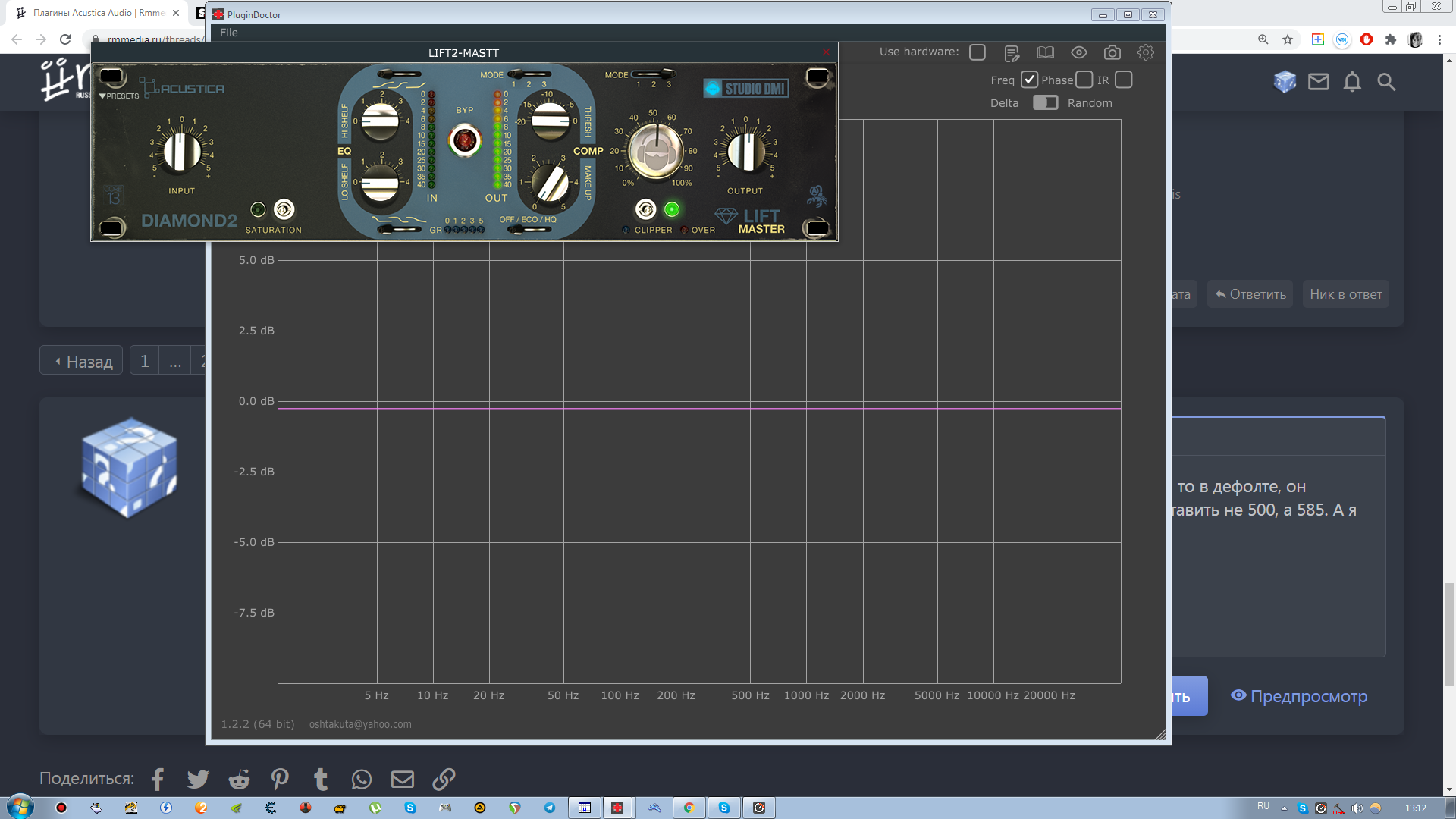Viewport: 1456px width, 819px height.
Task: Open the book manual icon in PluginDoctor
Action: 1046,52
